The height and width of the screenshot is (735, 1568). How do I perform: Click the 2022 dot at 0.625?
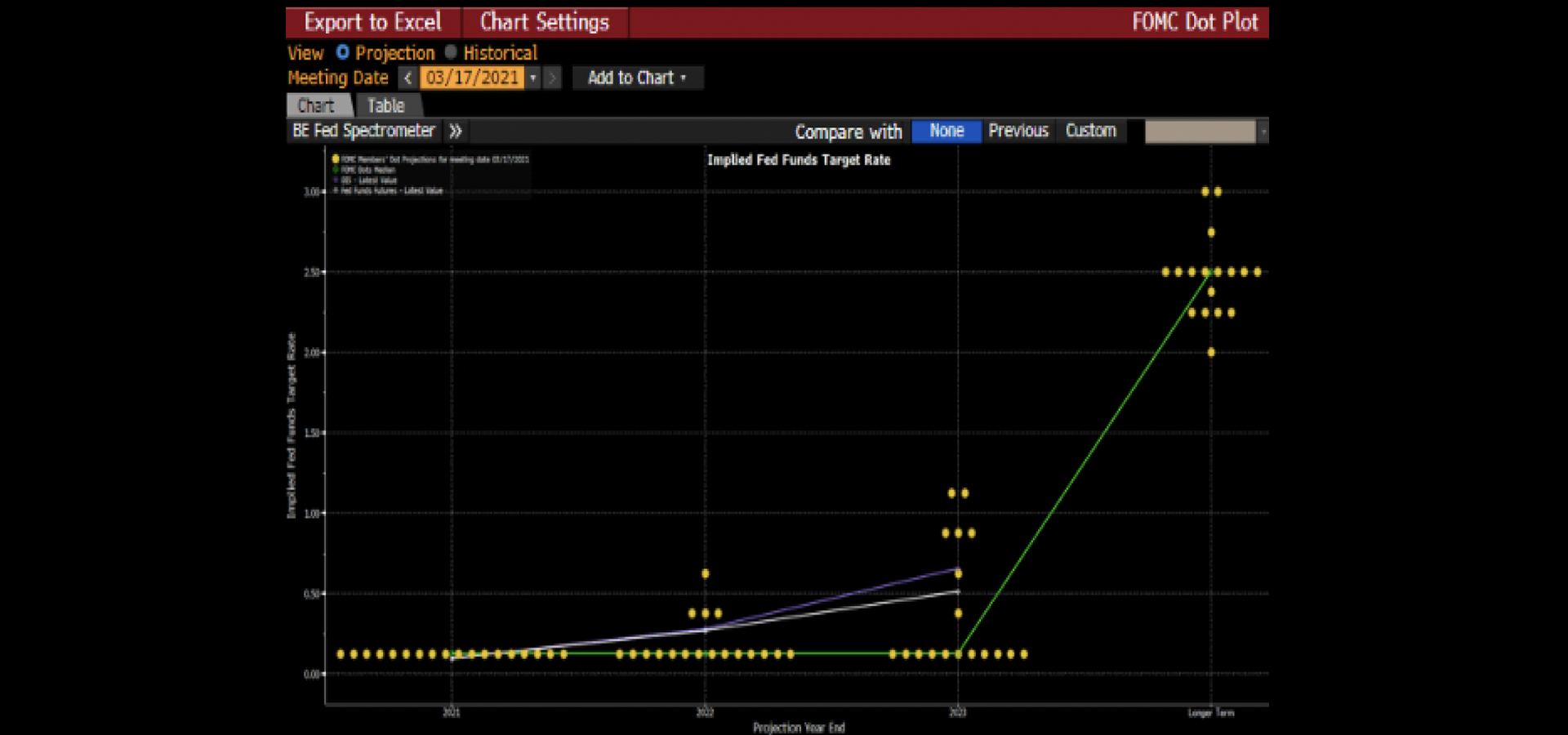click(706, 574)
